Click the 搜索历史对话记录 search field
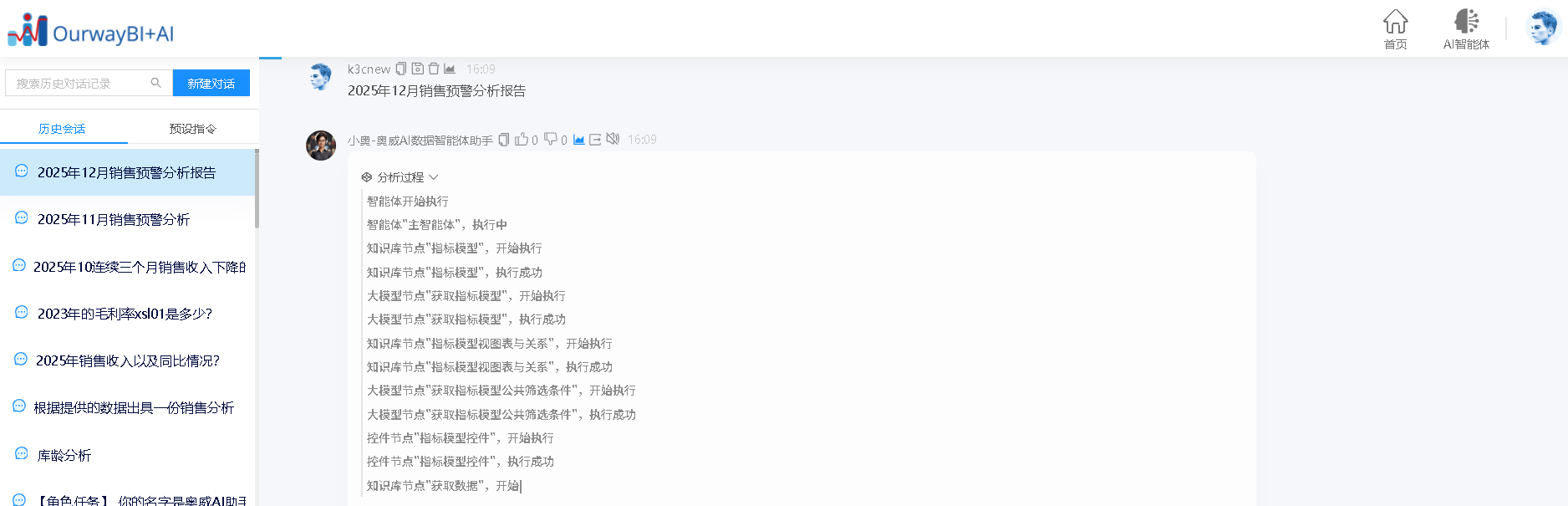Image resolution: width=1568 pixels, height=506 pixels. pyautogui.click(x=79, y=83)
